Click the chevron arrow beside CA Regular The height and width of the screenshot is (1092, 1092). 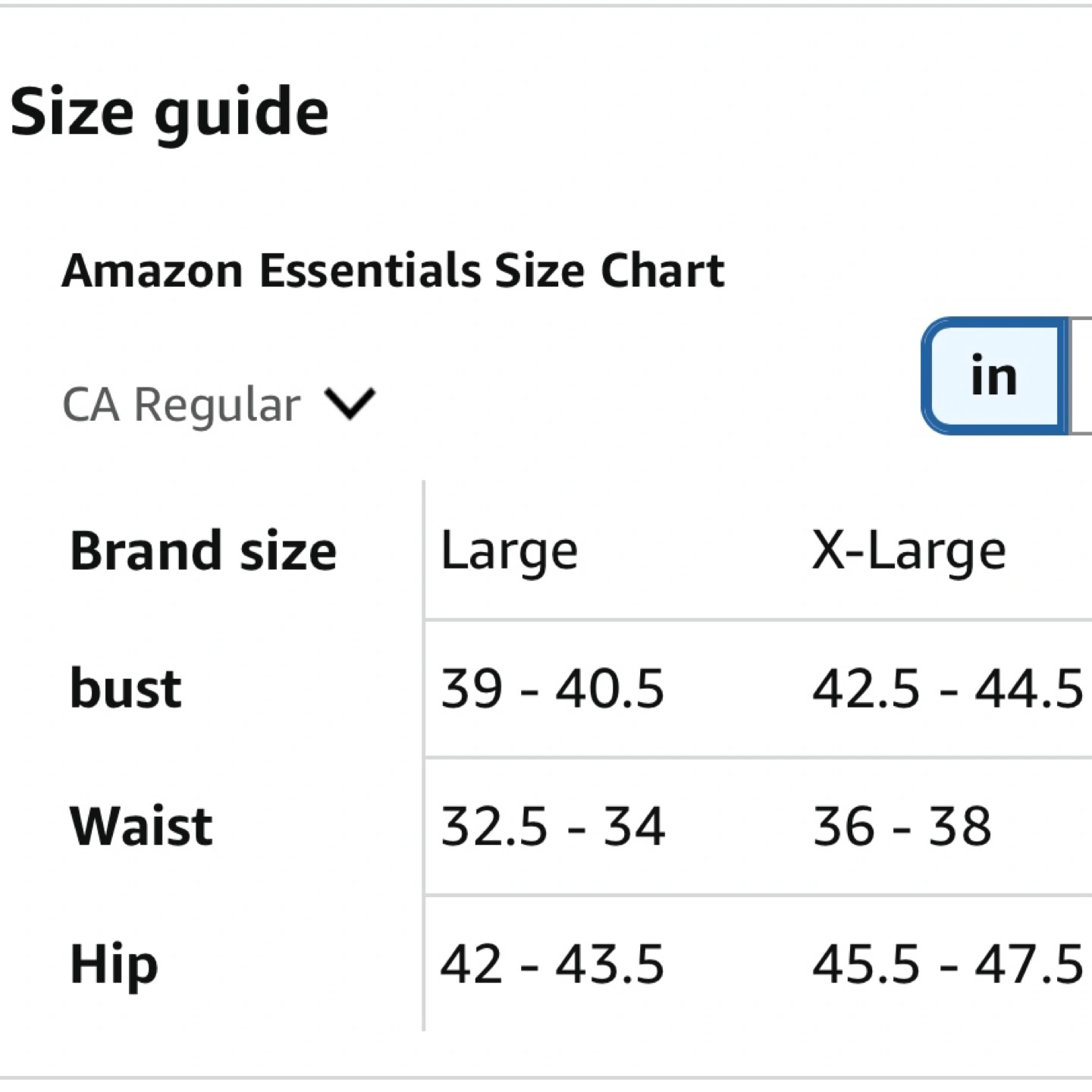tap(350, 403)
